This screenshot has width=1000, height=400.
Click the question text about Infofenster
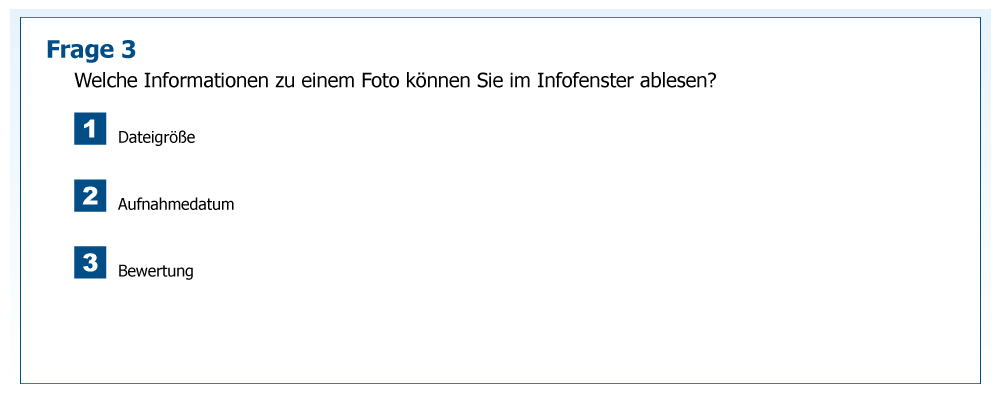[395, 81]
